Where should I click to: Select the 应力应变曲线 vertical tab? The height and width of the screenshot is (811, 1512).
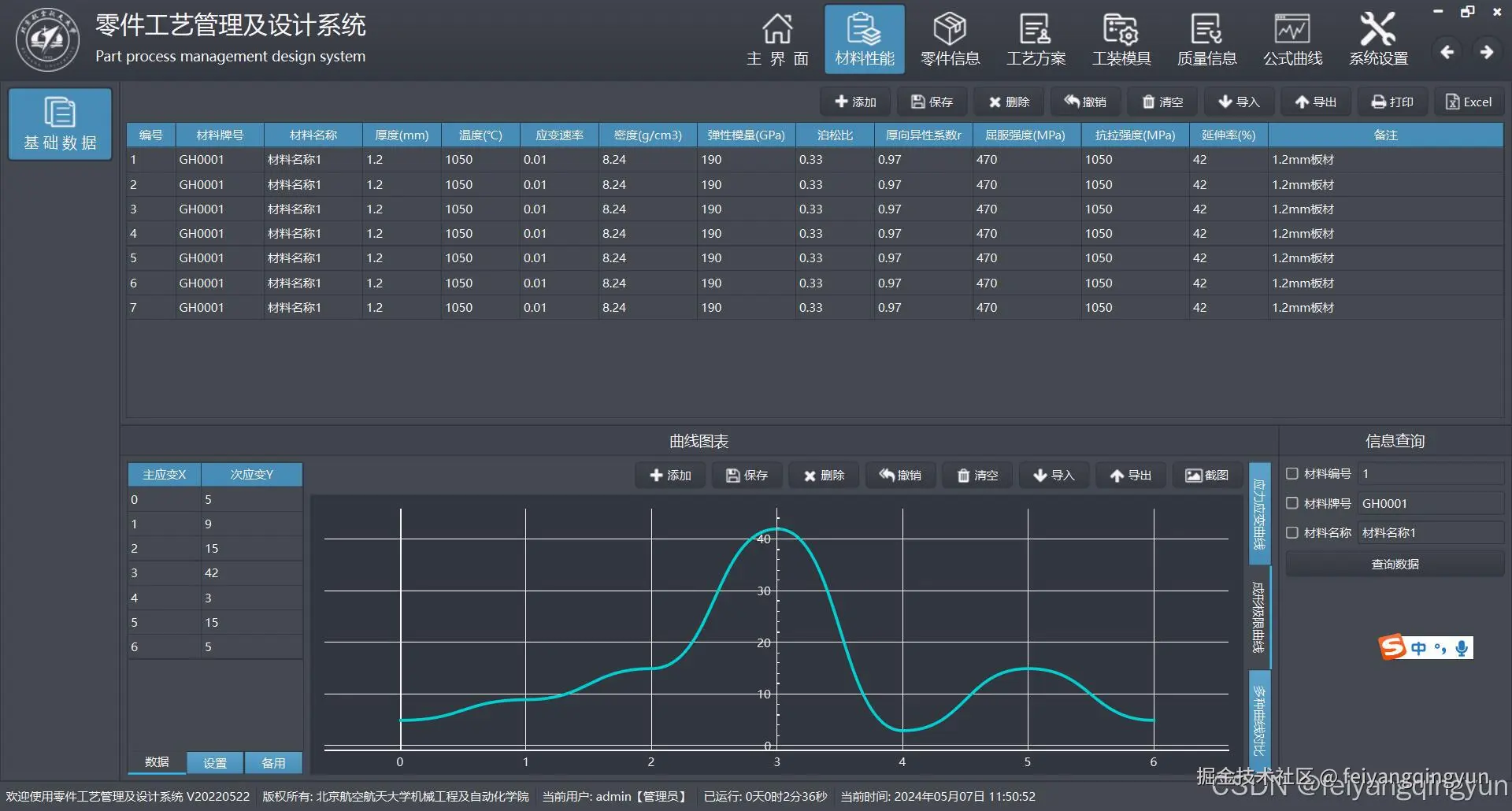click(x=1260, y=513)
